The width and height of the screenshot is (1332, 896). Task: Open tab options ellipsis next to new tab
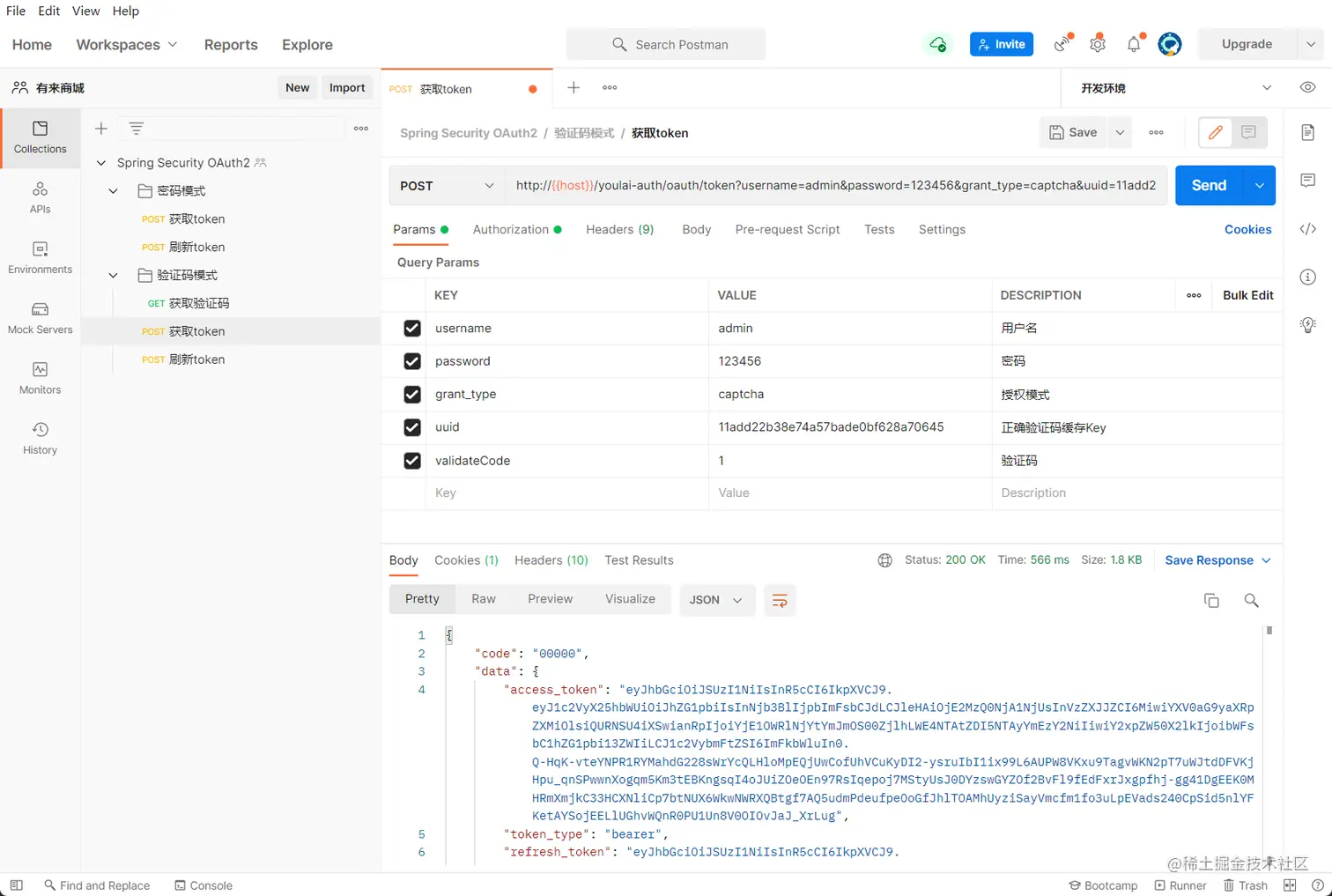coord(610,87)
